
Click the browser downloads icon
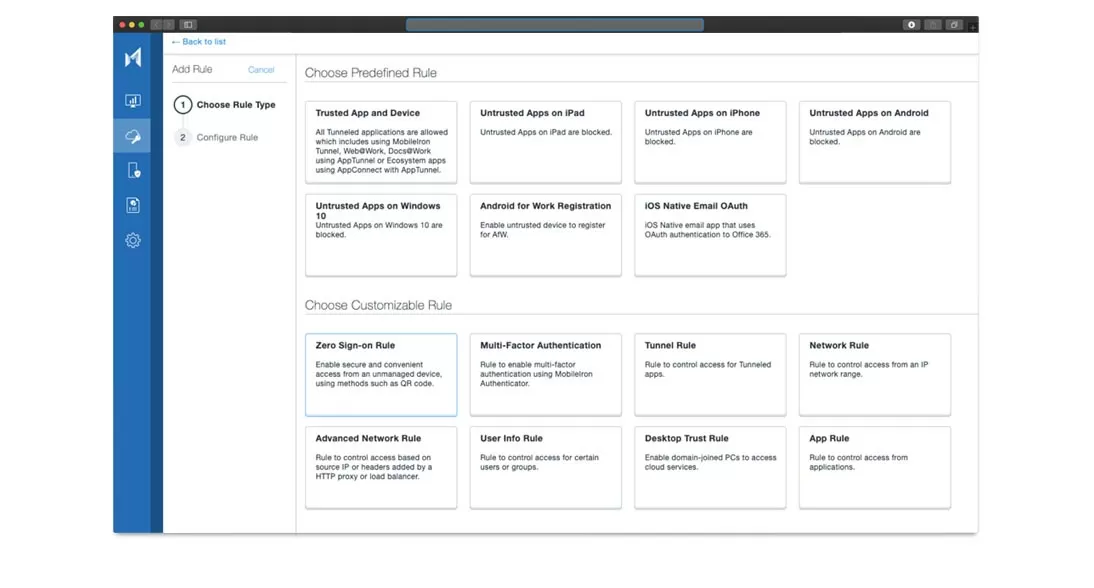coord(911,25)
